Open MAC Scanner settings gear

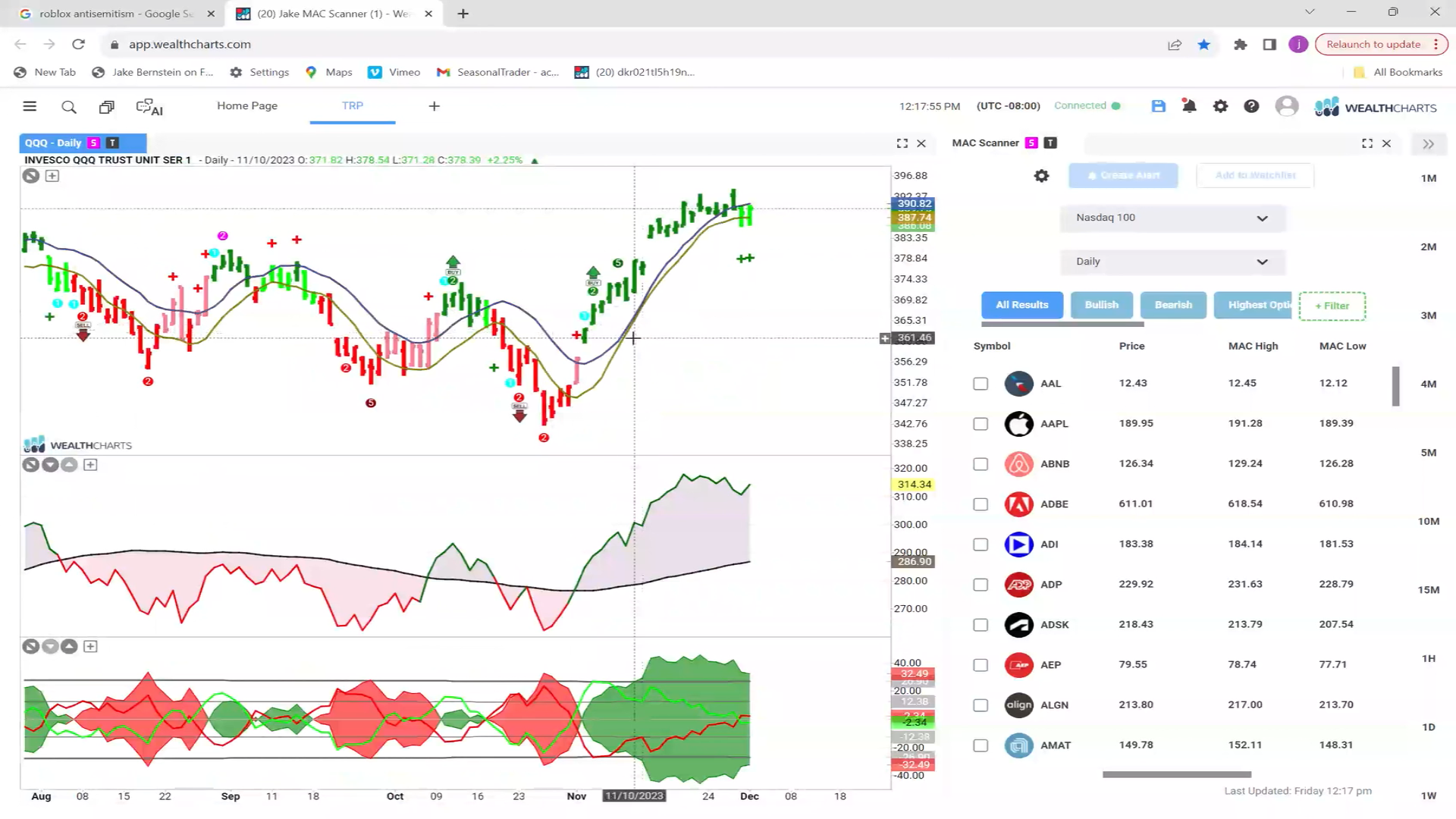click(1041, 176)
